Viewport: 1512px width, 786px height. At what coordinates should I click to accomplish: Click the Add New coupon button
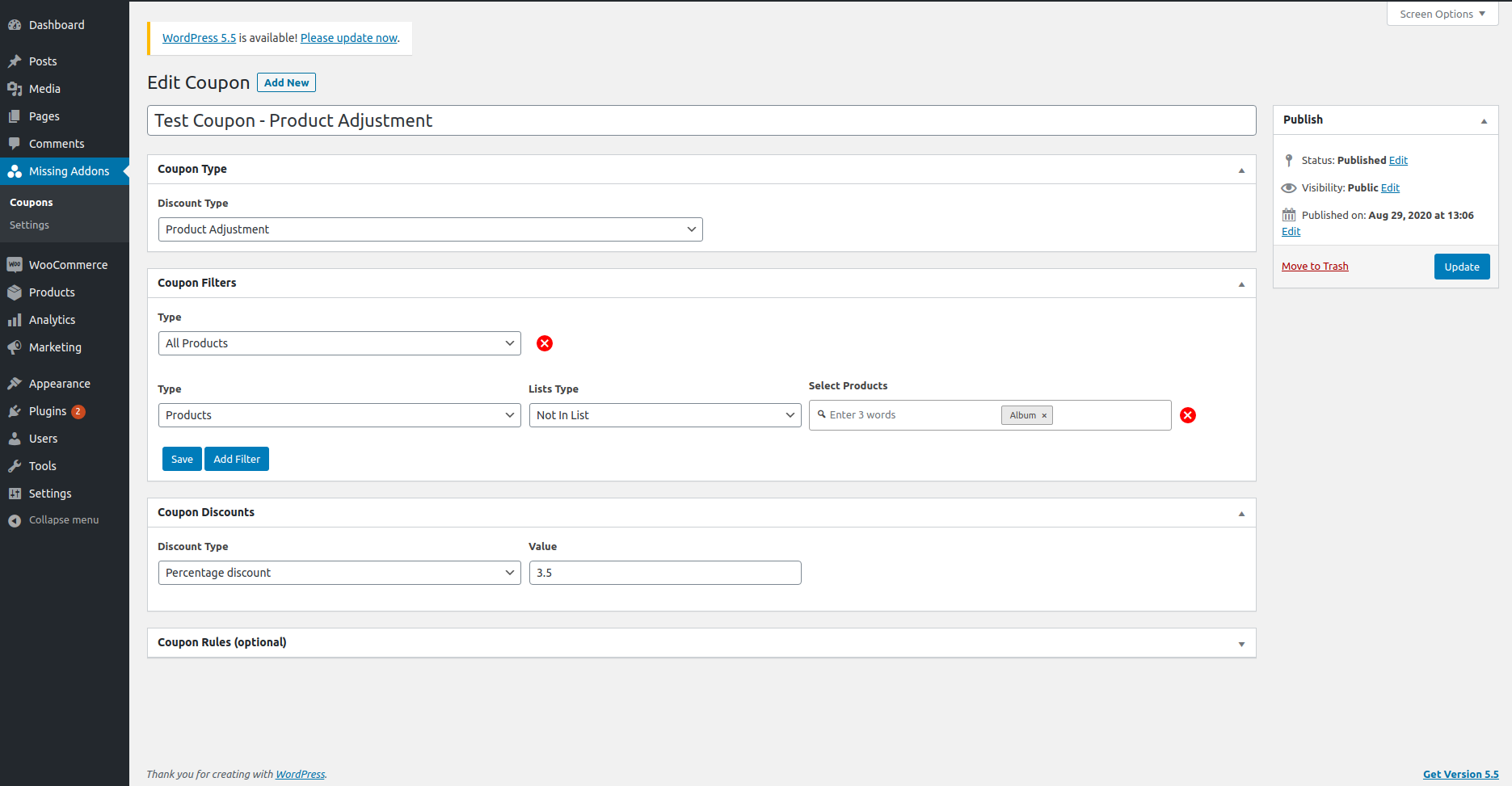tap(286, 82)
